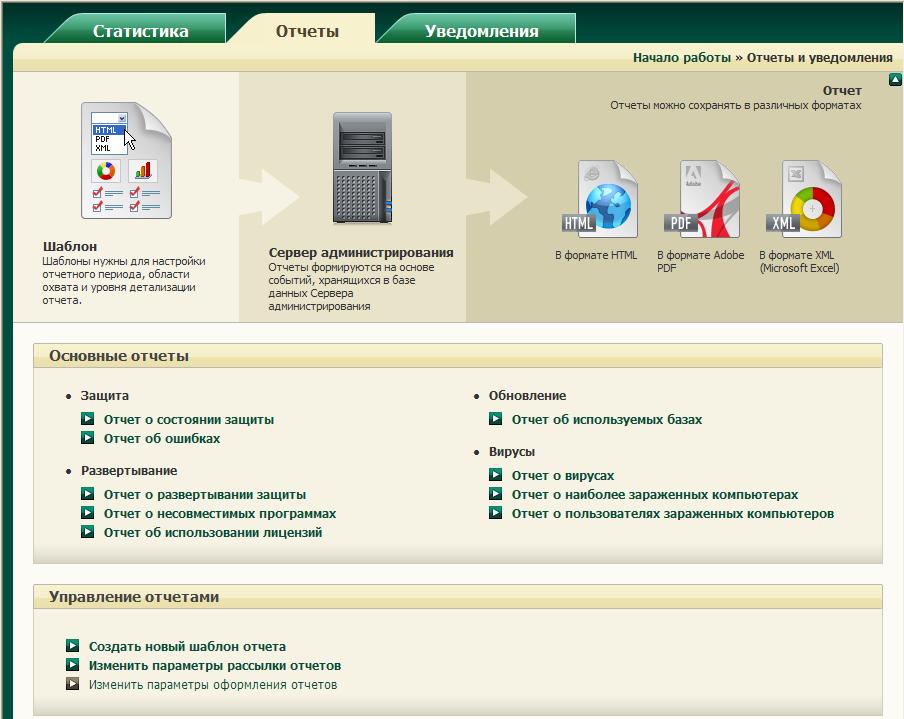Click arrow icon beside Отчет о состоянии защиты

click(x=87, y=419)
